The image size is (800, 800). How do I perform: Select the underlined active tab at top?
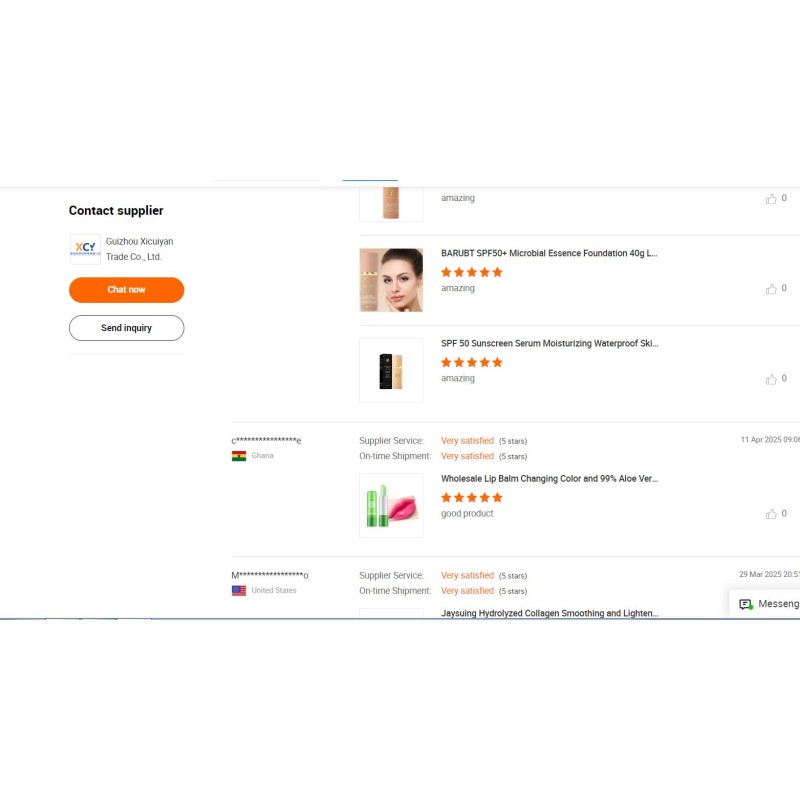(370, 180)
